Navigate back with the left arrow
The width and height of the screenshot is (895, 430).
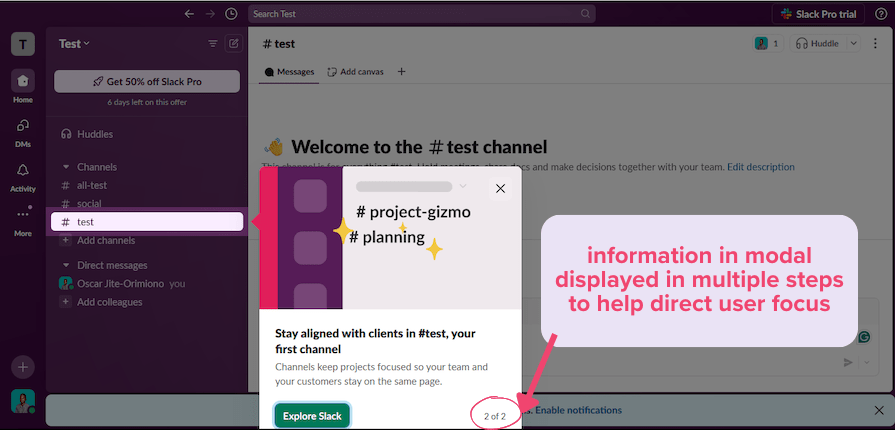(x=189, y=14)
